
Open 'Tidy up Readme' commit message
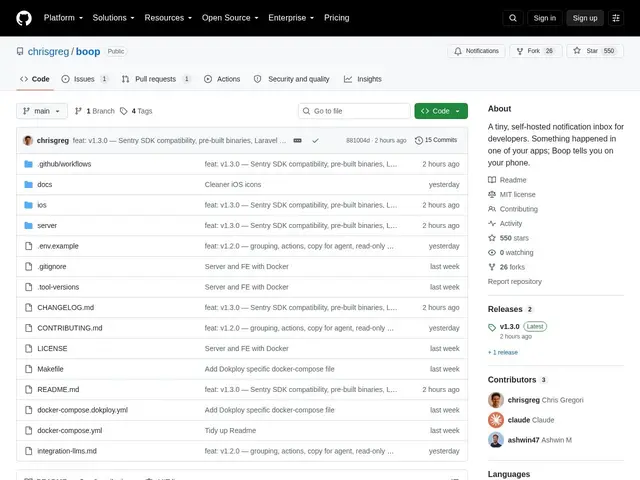pos(230,431)
